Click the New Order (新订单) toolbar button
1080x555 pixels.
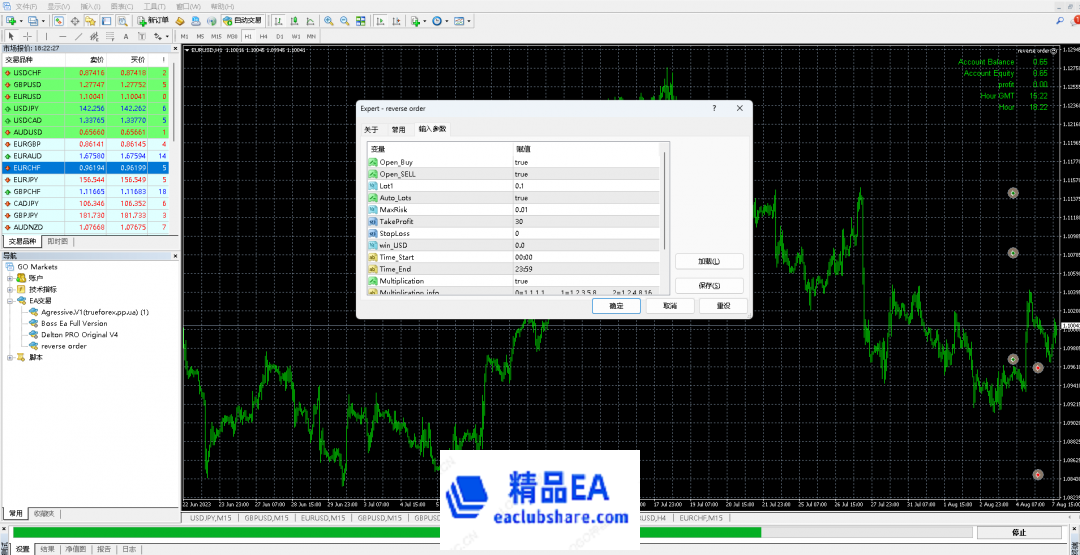tap(152, 20)
